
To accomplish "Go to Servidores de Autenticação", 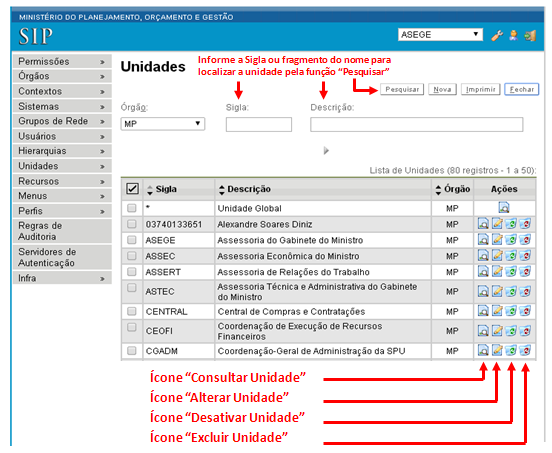I will pos(62,257).
